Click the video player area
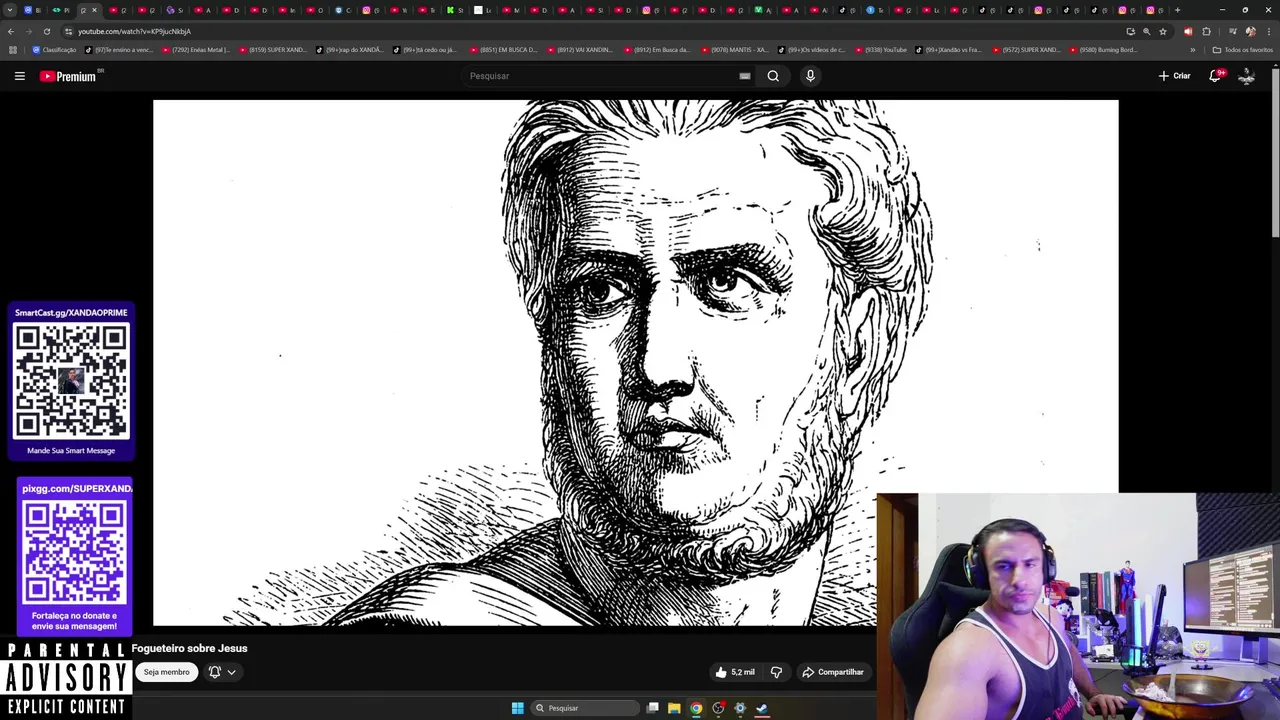1280x720 pixels. click(x=635, y=362)
